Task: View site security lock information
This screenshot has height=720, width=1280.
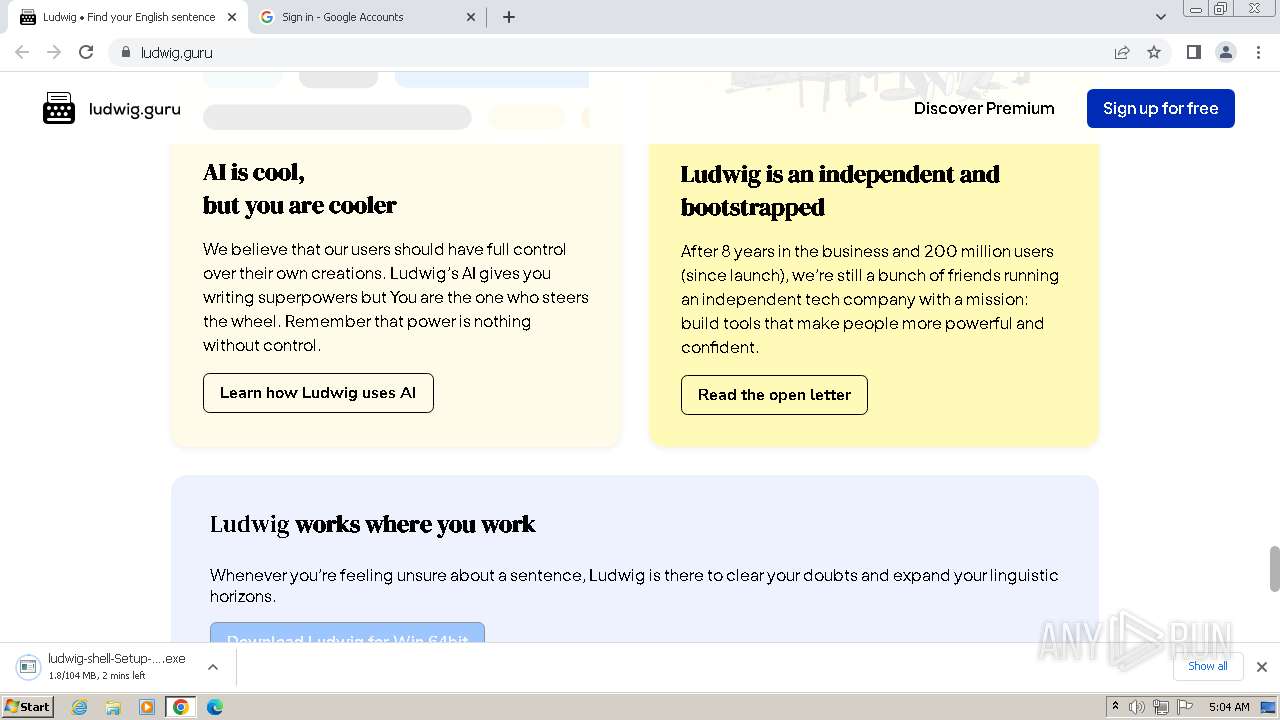Action: 125,52
